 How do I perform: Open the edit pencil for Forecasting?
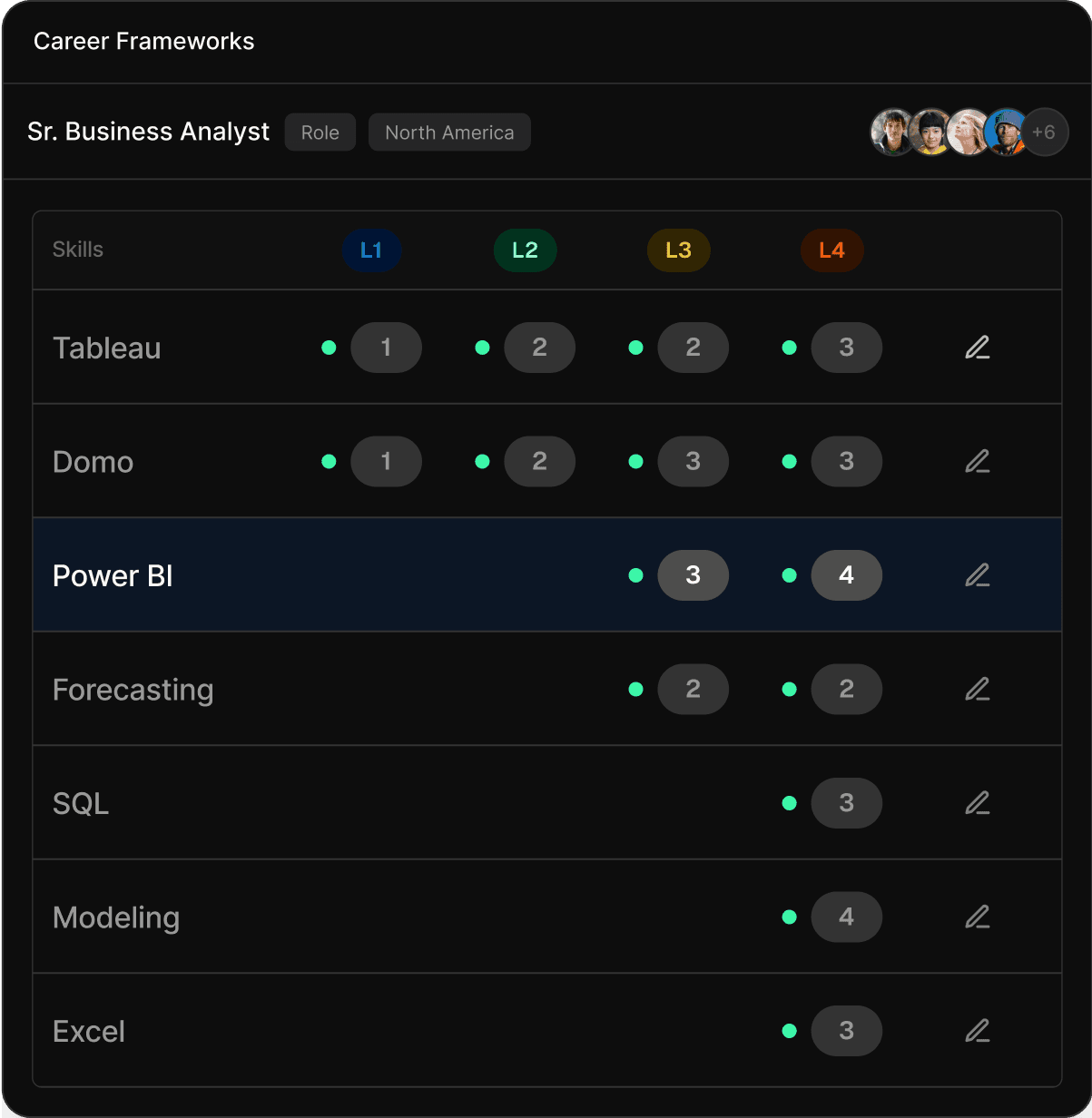(977, 690)
